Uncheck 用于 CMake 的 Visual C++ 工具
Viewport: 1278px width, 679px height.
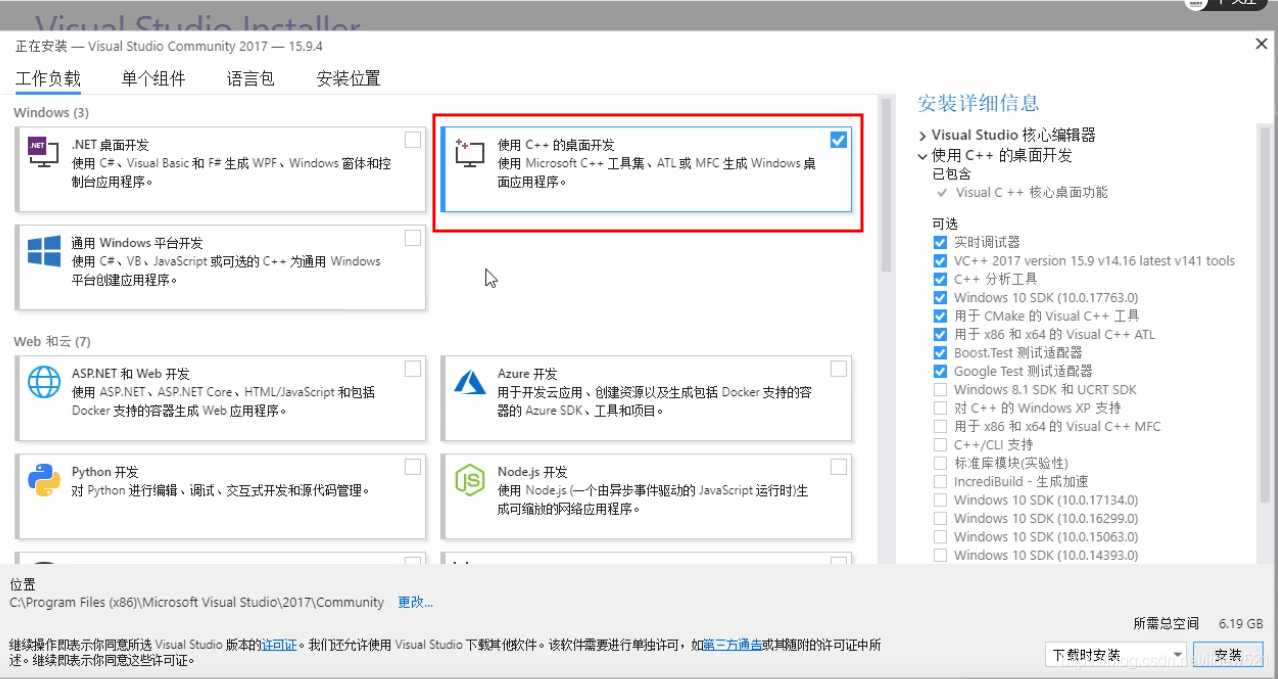click(x=940, y=316)
